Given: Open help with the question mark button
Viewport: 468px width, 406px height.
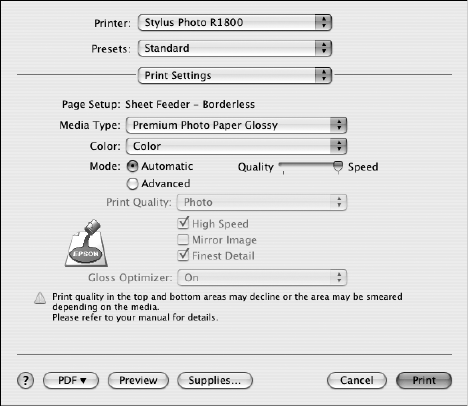Looking at the screenshot, I should [25, 380].
